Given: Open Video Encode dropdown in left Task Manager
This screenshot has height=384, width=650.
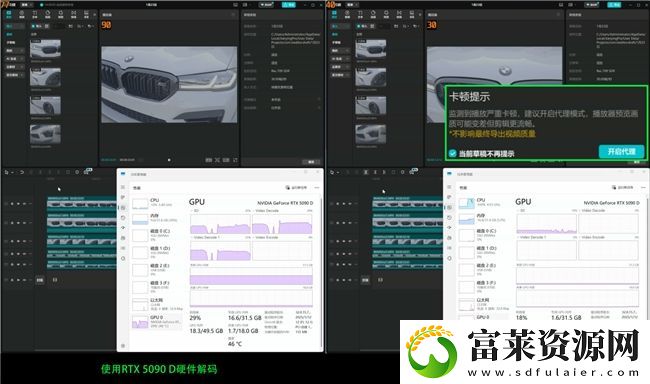Looking at the screenshot, I should point(265,237).
